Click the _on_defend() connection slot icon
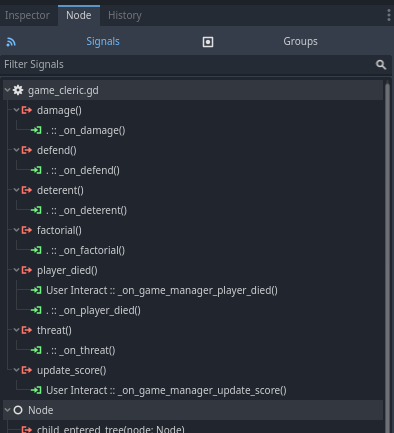This screenshot has height=433, width=394. click(36, 170)
